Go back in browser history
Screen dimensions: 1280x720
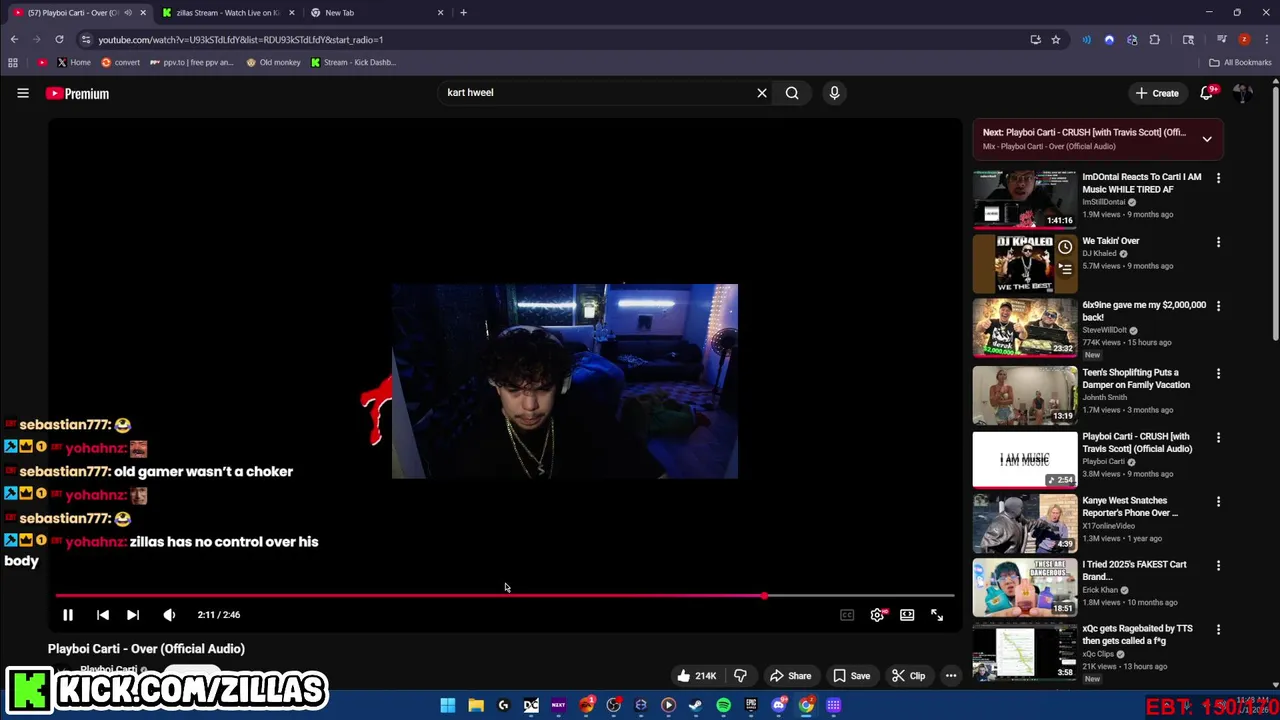[x=14, y=40]
